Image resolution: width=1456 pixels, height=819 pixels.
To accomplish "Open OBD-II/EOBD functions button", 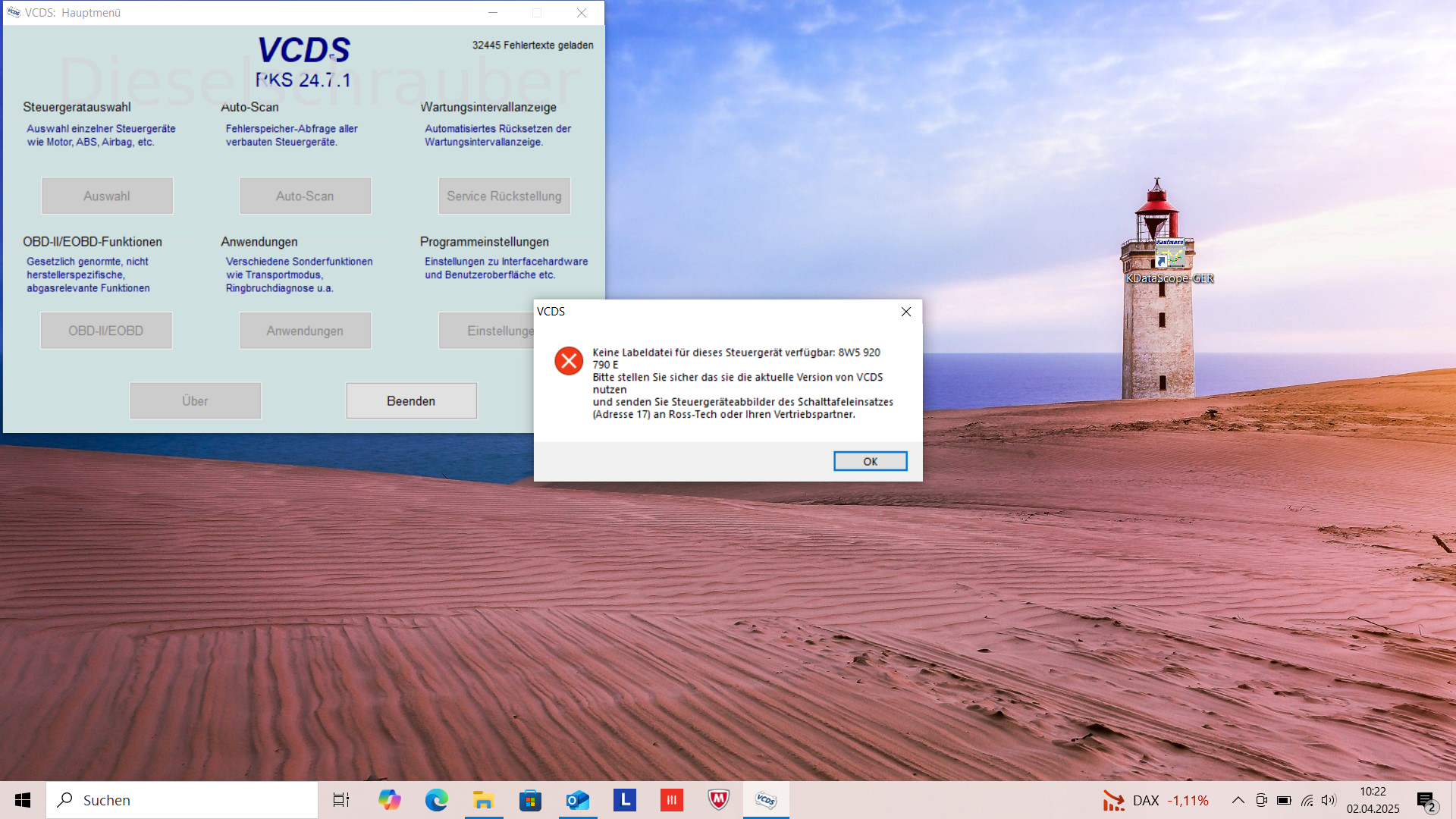I will pyautogui.click(x=106, y=331).
